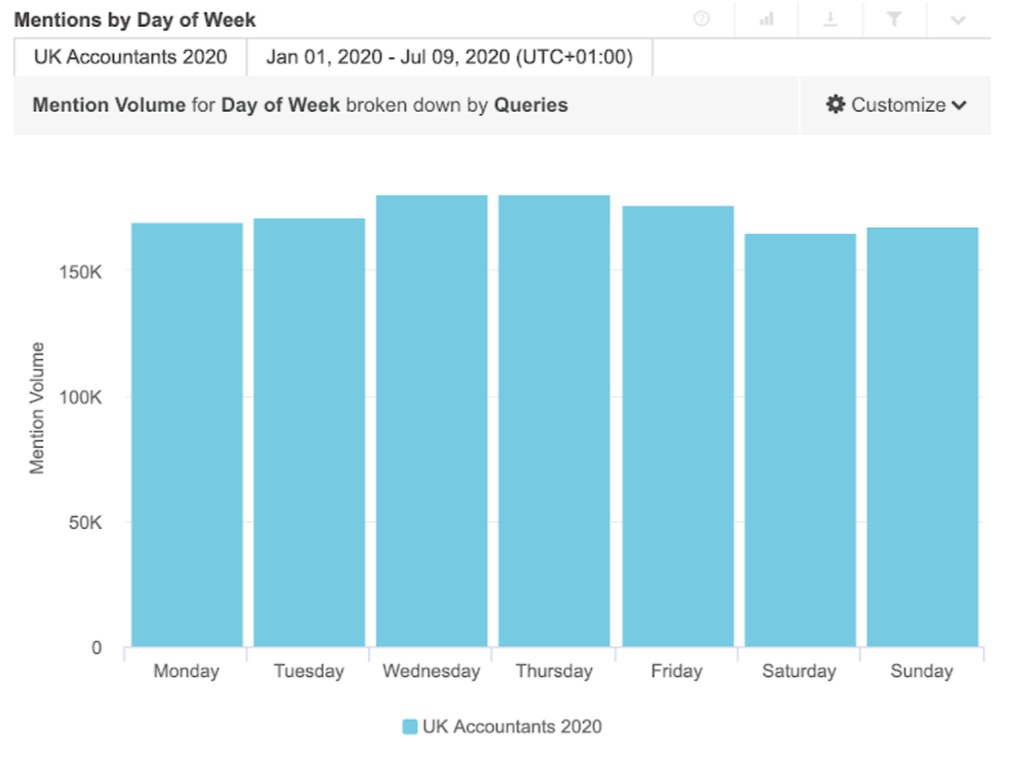Viewport: 1024px width, 757px height.
Task: Click the Customize gear icon
Action: pos(836,105)
